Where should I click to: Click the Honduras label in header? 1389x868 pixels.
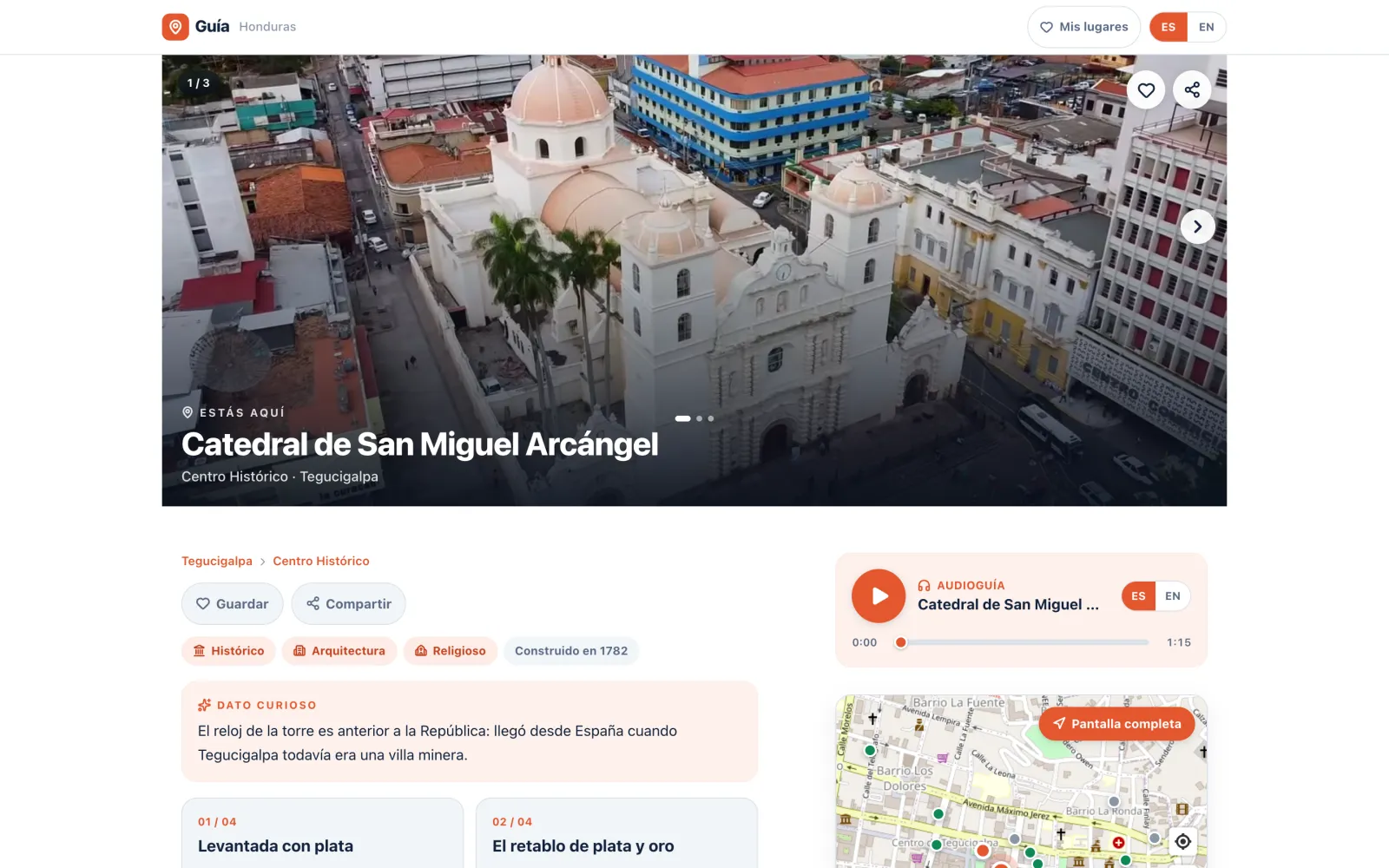(267, 27)
